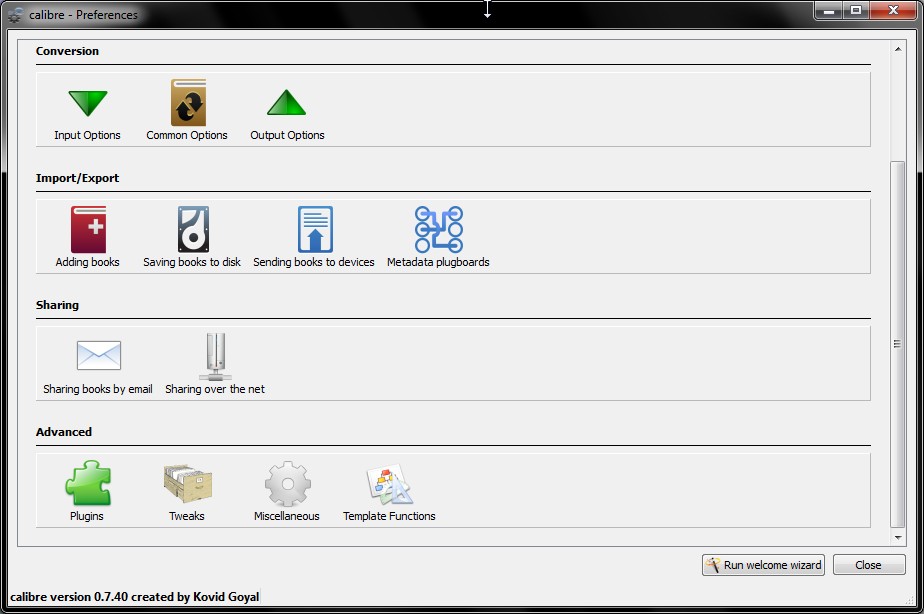Maximize the Preferences window
The image size is (924, 614).
[856, 10]
